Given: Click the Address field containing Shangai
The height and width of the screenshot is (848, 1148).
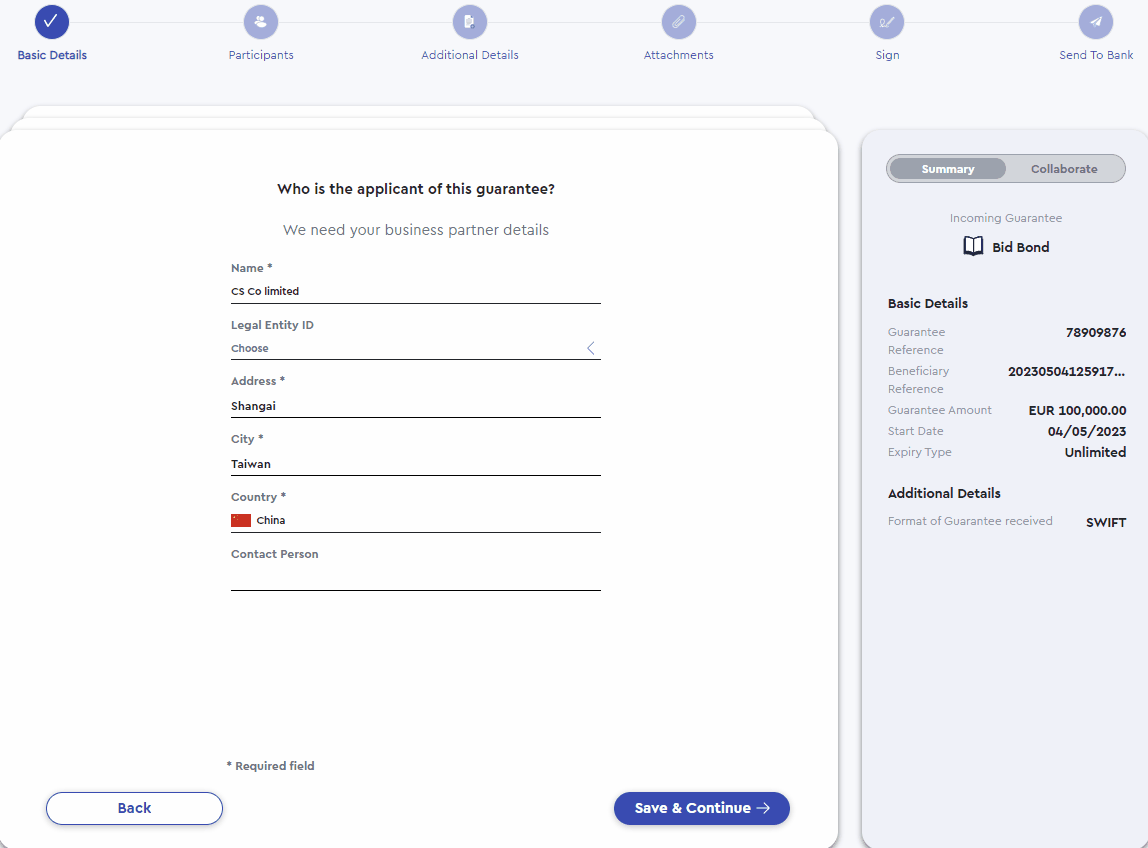Looking at the screenshot, I should [x=416, y=406].
